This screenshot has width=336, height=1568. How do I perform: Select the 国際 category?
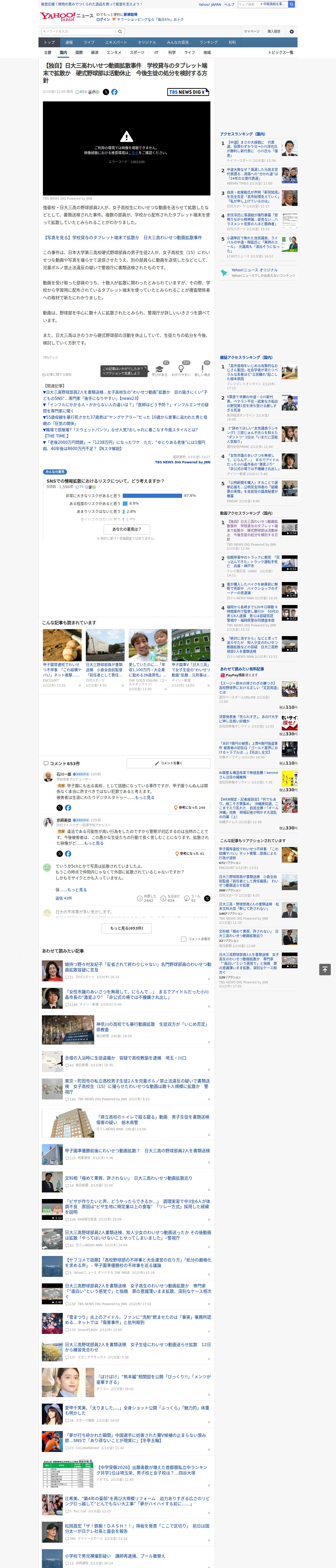79,52
